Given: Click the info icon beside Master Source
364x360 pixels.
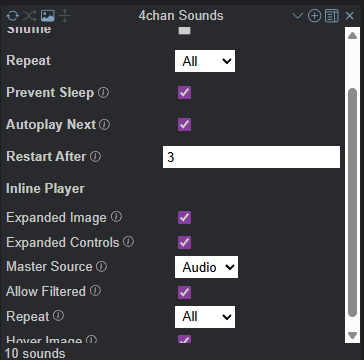Looking at the screenshot, I should tap(101, 266).
